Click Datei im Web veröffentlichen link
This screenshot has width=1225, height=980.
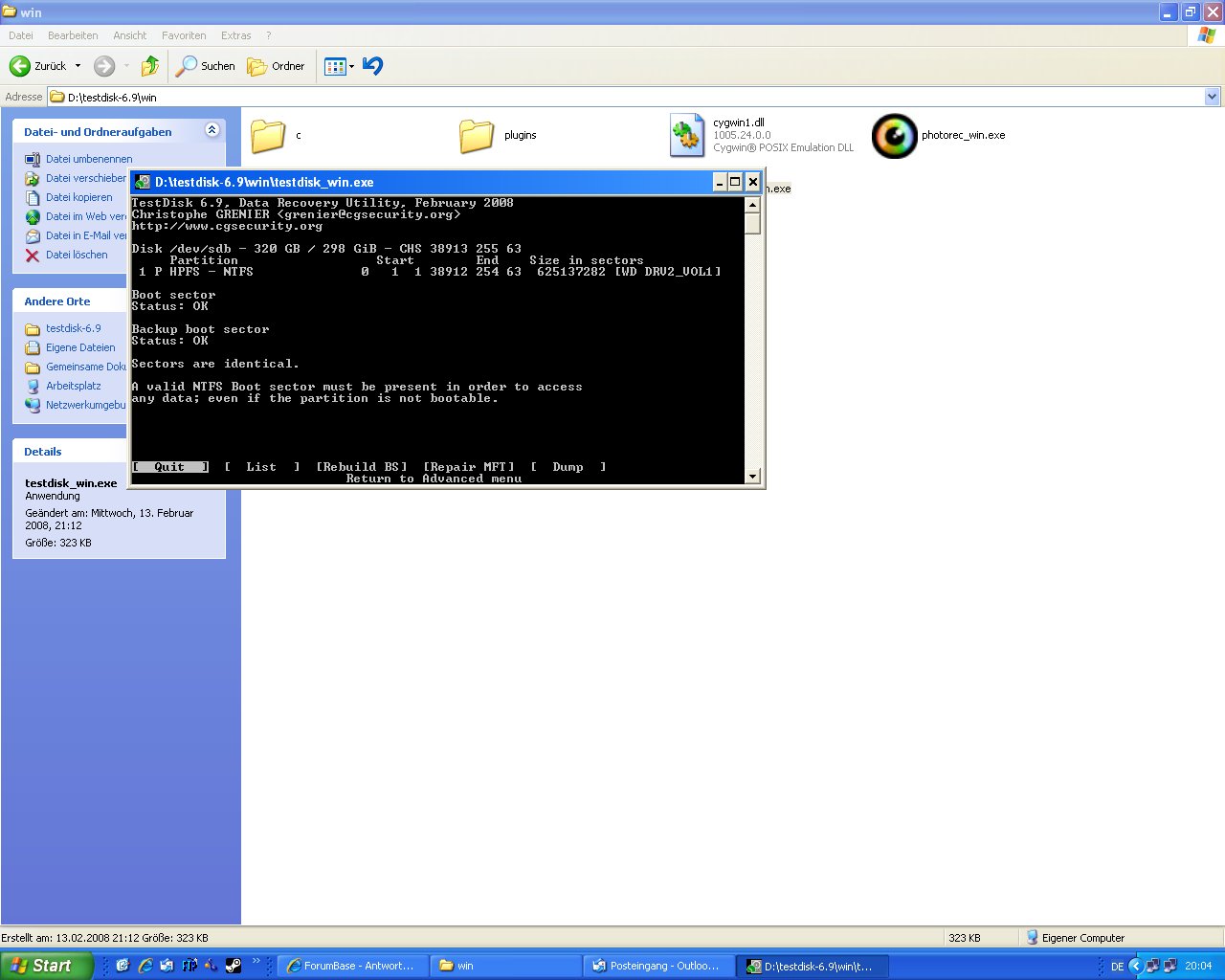tap(86, 216)
